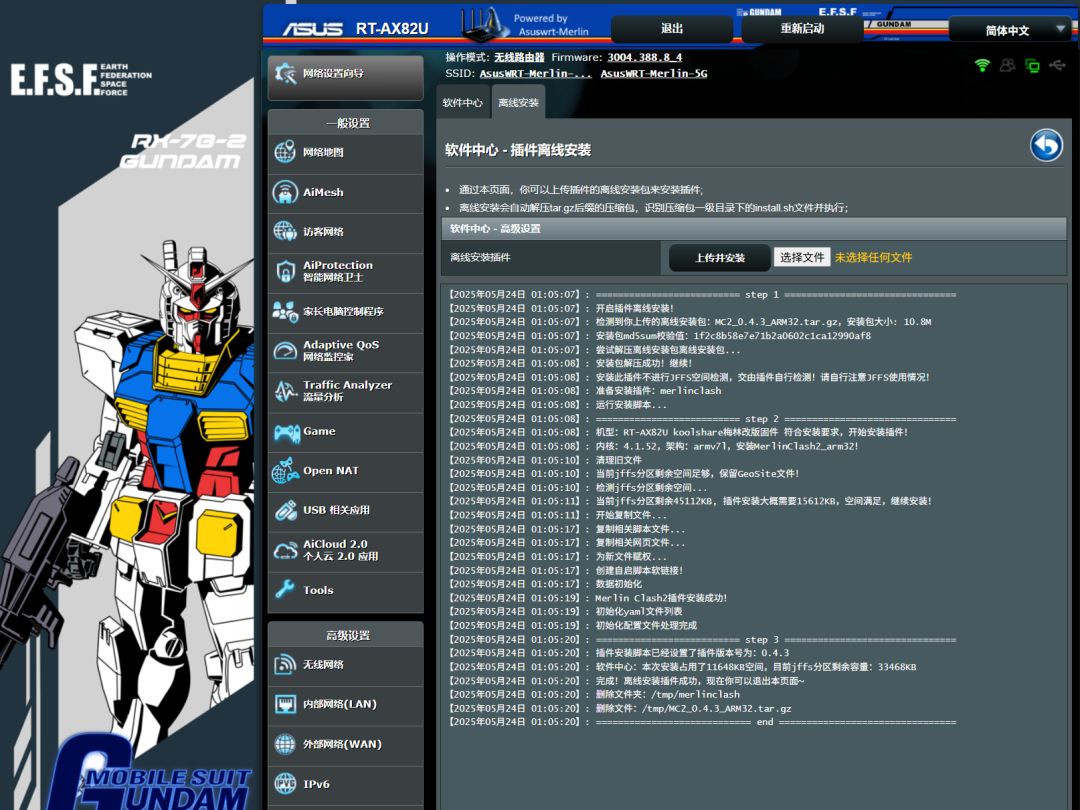Click the green WiFi status icon
The height and width of the screenshot is (810, 1080).
[x=982, y=65]
